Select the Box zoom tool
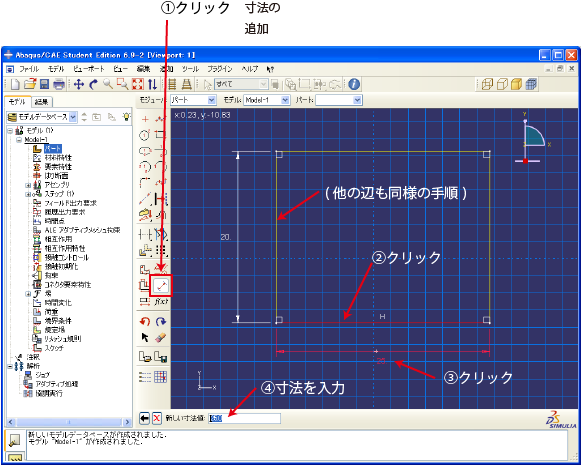The width and height of the screenshot is (581, 466). [123, 84]
